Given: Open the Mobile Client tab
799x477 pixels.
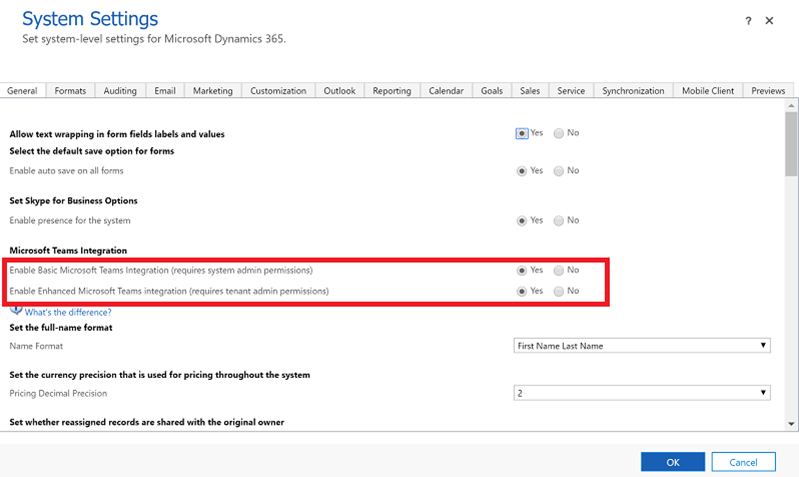Looking at the screenshot, I should tap(708, 90).
